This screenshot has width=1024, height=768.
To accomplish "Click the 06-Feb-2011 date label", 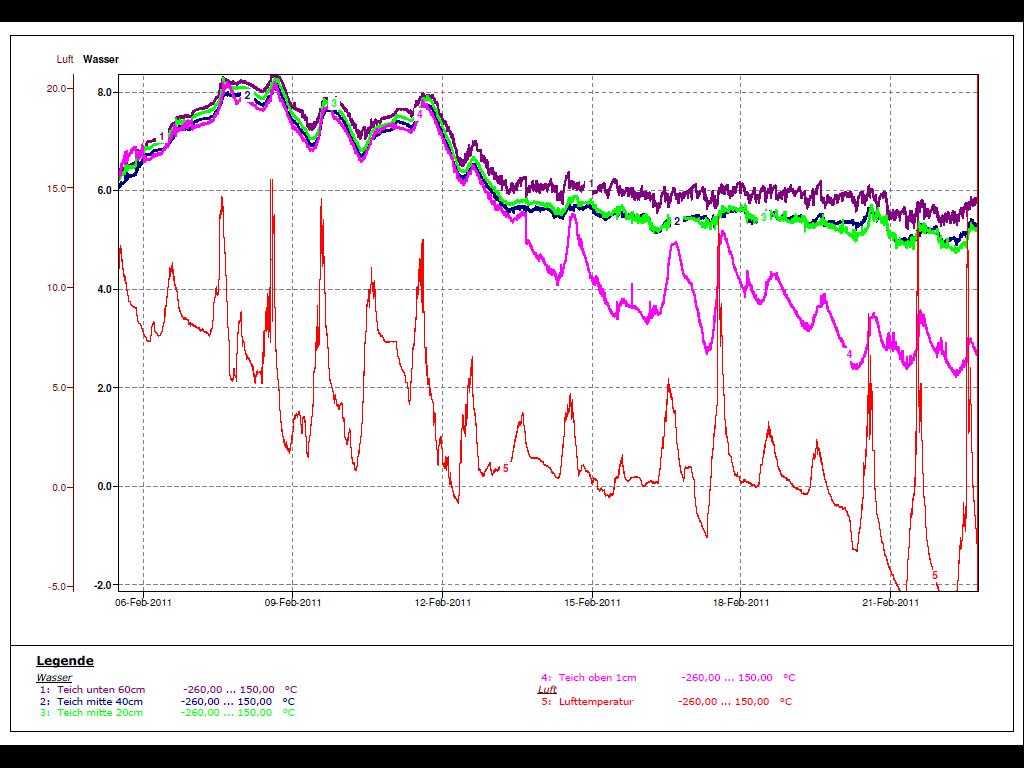I will [x=143, y=602].
